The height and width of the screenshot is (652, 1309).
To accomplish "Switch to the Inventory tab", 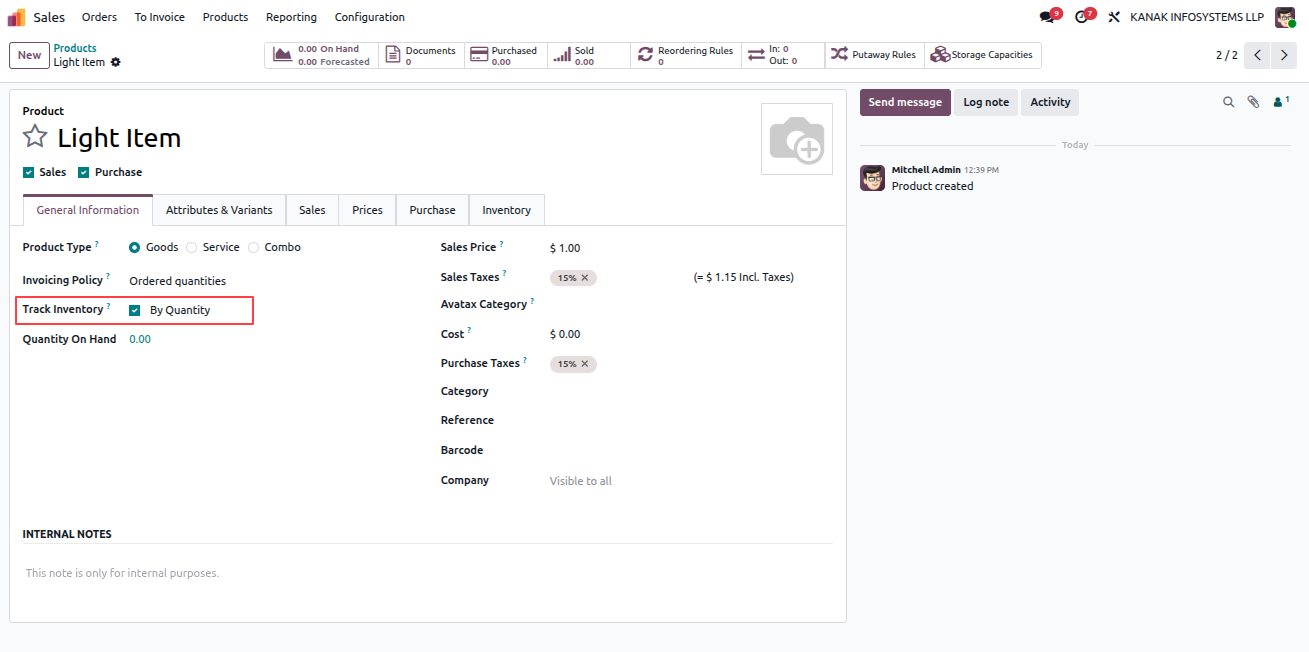I will (x=507, y=210).
